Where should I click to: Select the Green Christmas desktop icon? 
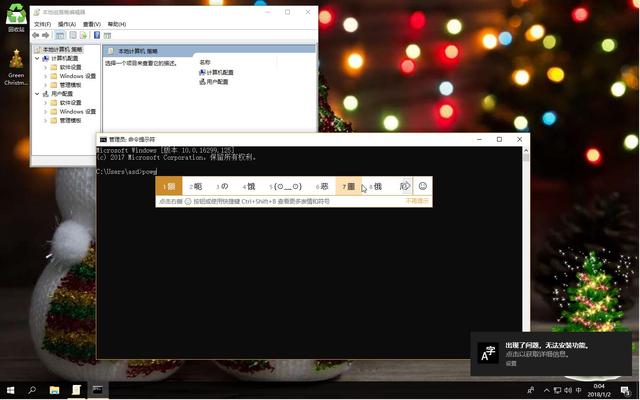[x=16, y=67]
